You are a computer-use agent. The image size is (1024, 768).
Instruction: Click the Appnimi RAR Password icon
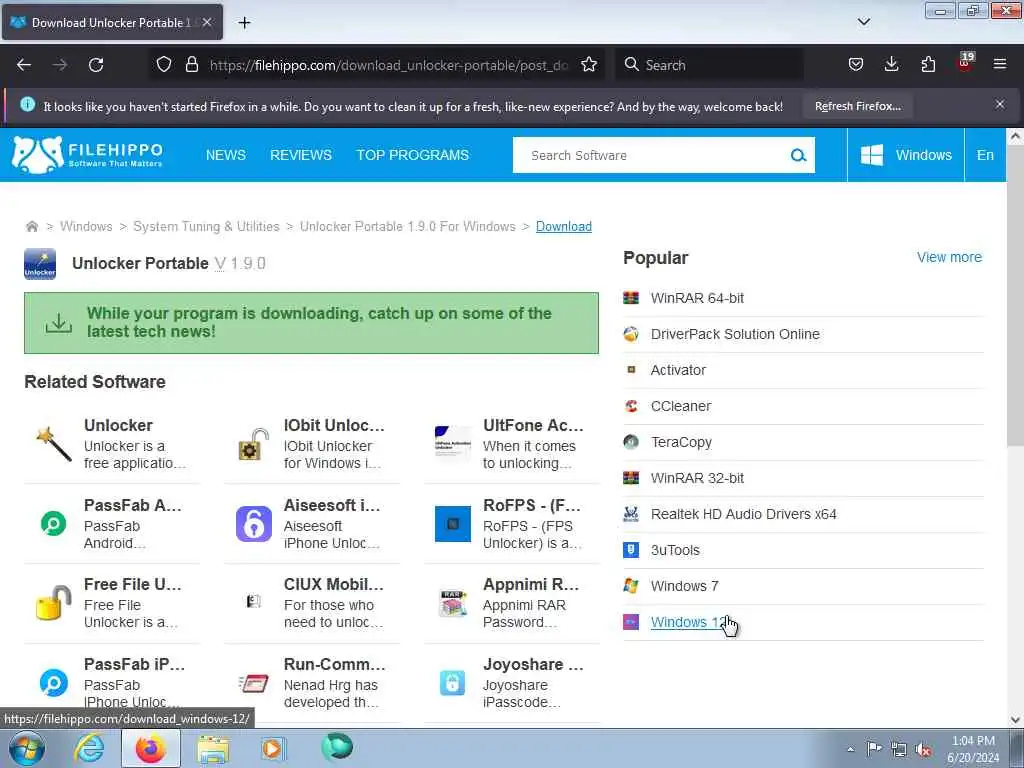pos(453,603)
